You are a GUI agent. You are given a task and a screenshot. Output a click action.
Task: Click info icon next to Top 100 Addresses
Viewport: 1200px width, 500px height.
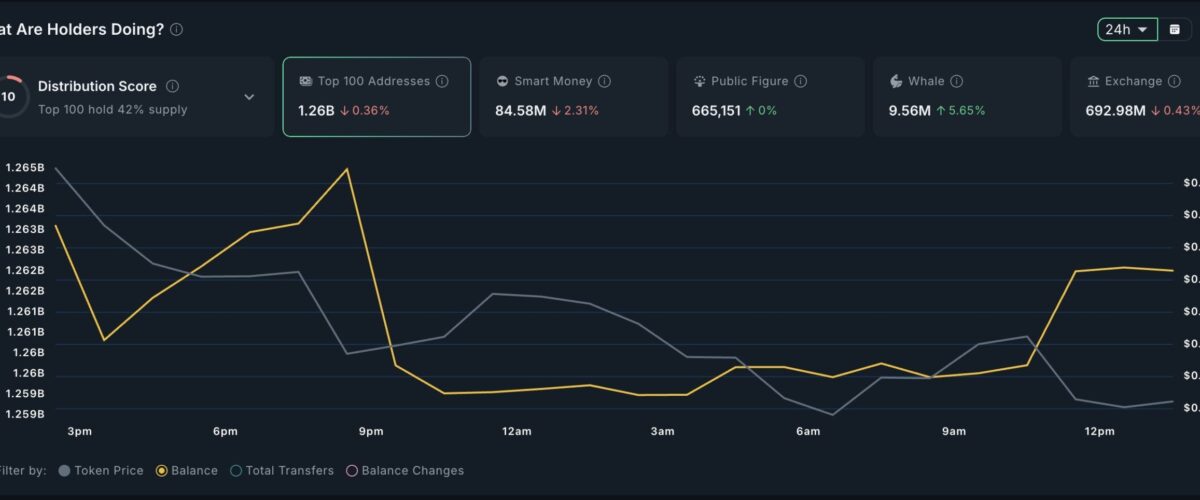(442, 81)
